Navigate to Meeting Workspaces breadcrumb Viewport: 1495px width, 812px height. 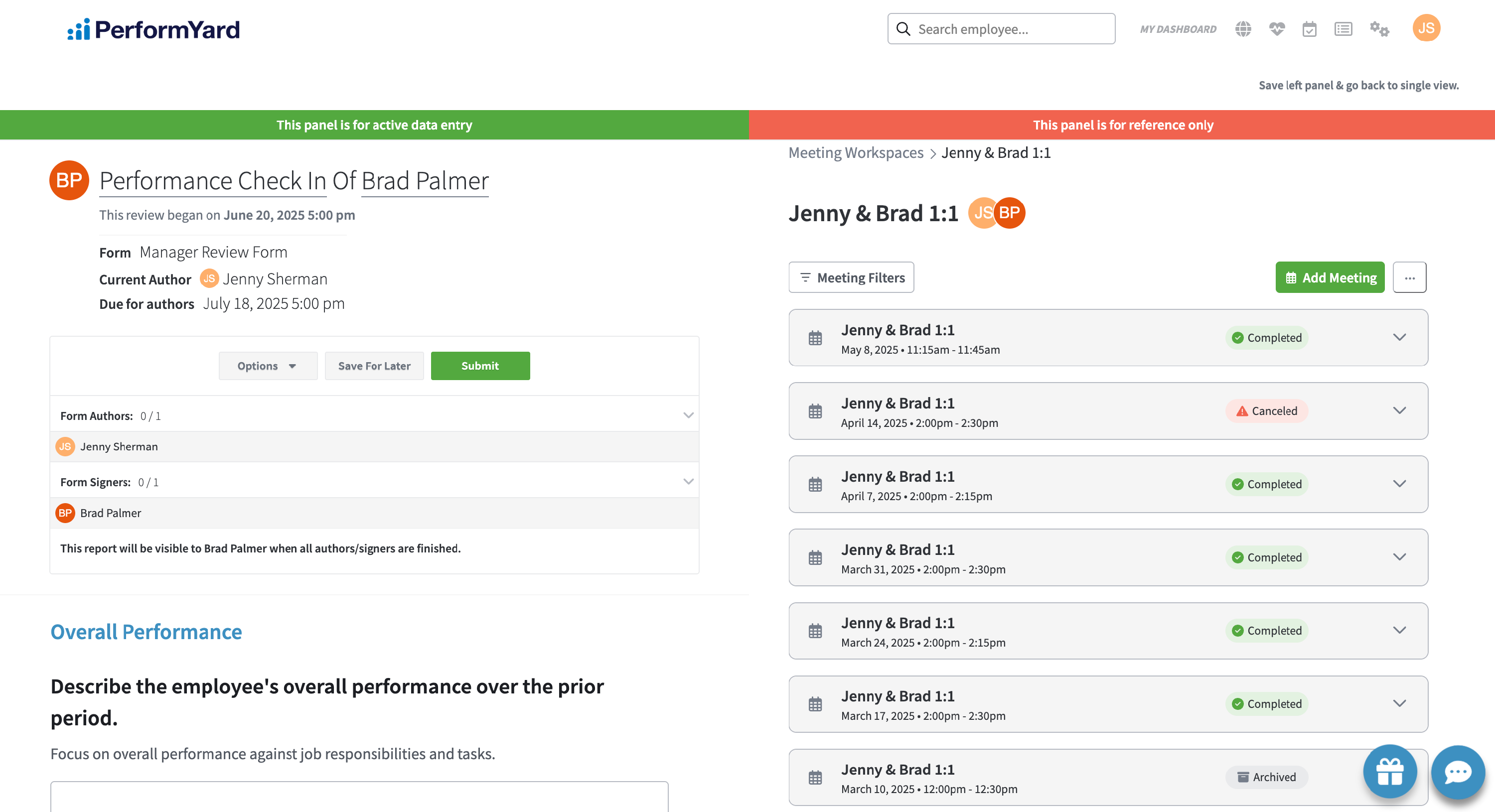(x=856, y=152)
